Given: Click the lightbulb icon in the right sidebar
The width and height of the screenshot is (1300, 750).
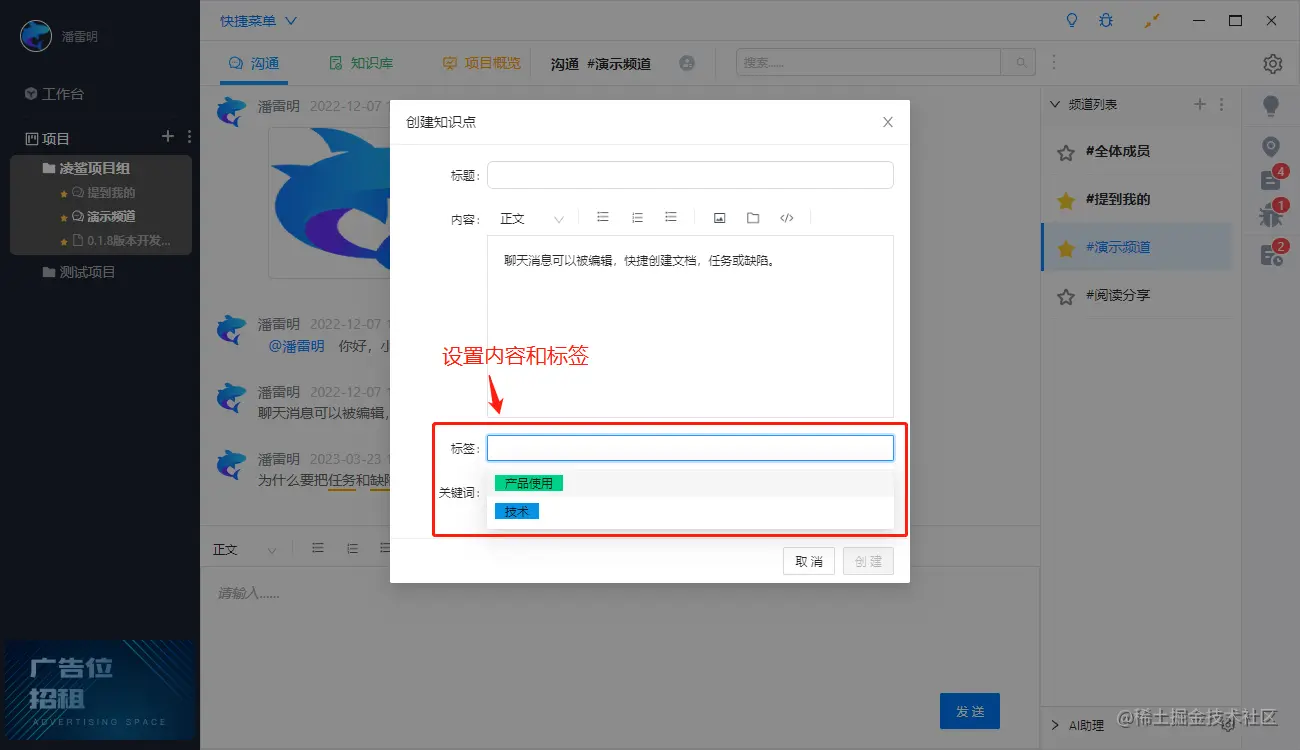Looking at the screenshot, I should click(1271, 105).
